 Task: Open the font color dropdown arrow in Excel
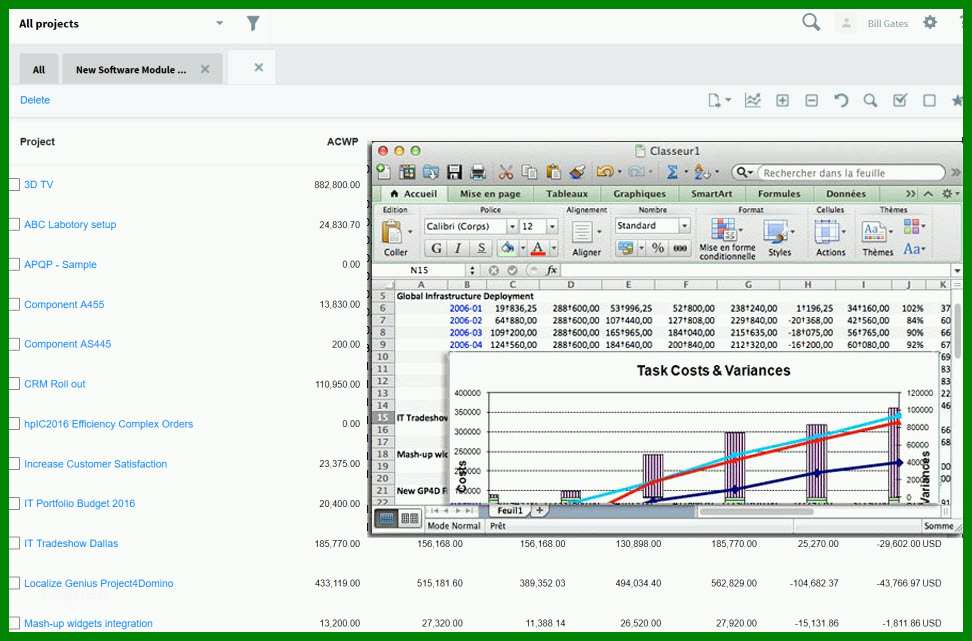[554, 249]
